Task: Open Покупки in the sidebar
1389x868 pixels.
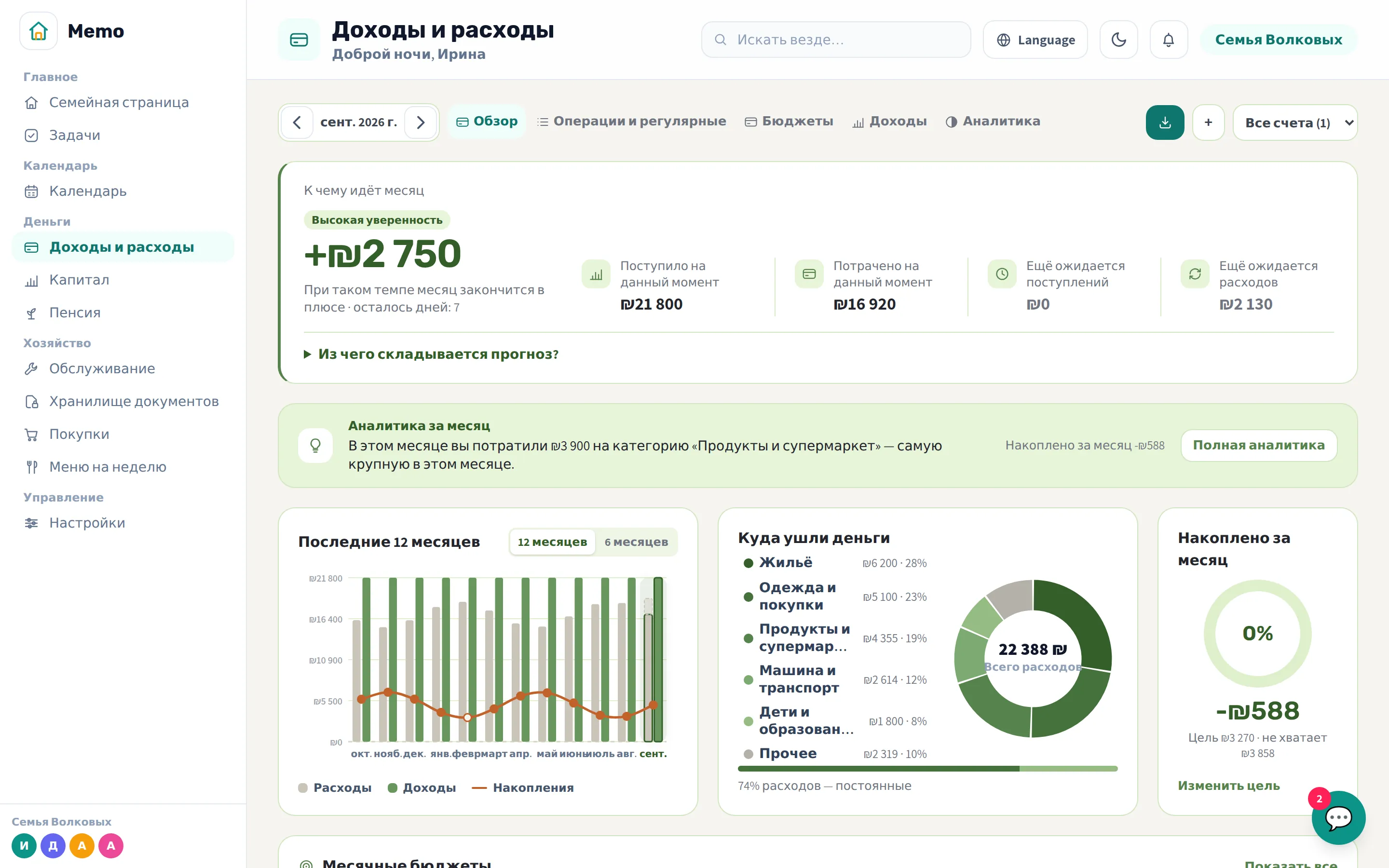Action: [123, 434]
